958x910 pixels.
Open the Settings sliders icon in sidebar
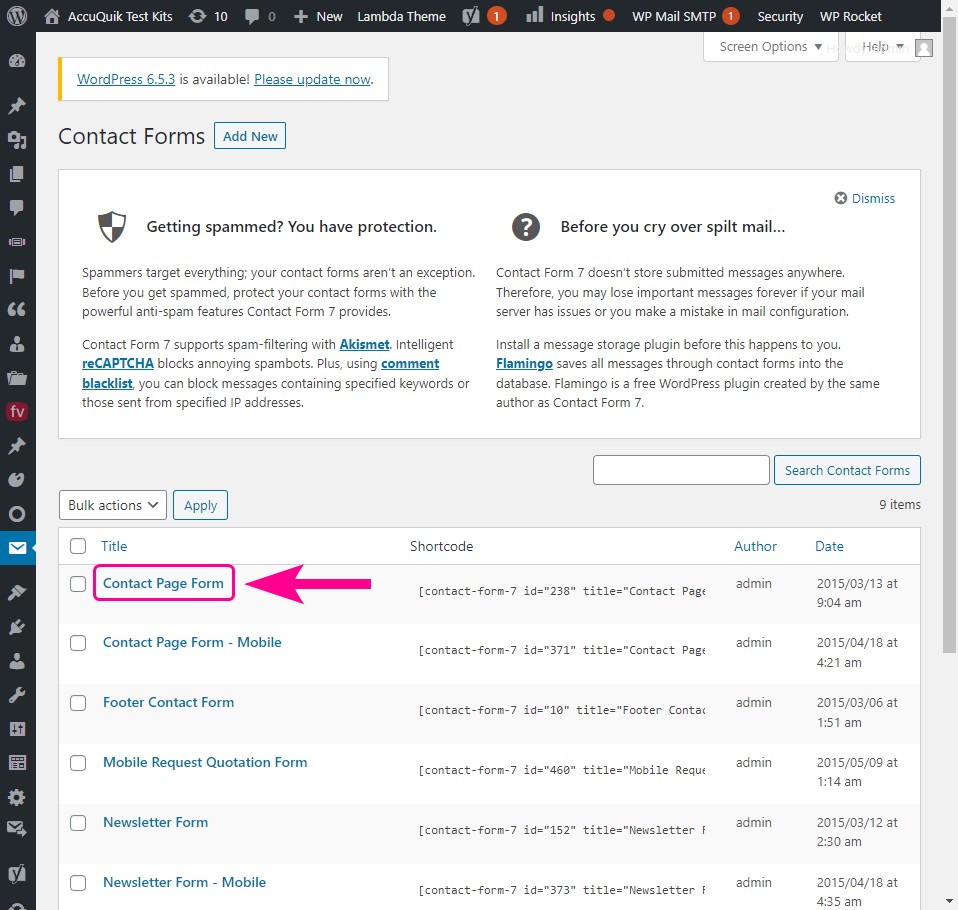click(x=17, y=728)
